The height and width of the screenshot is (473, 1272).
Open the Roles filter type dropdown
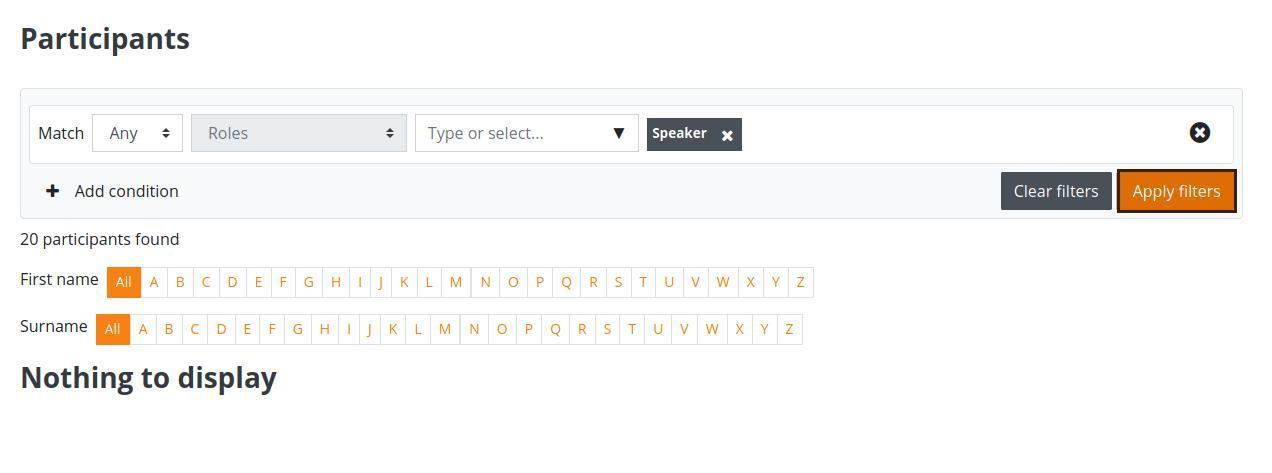pyautogui.click(x=299, y=133)
